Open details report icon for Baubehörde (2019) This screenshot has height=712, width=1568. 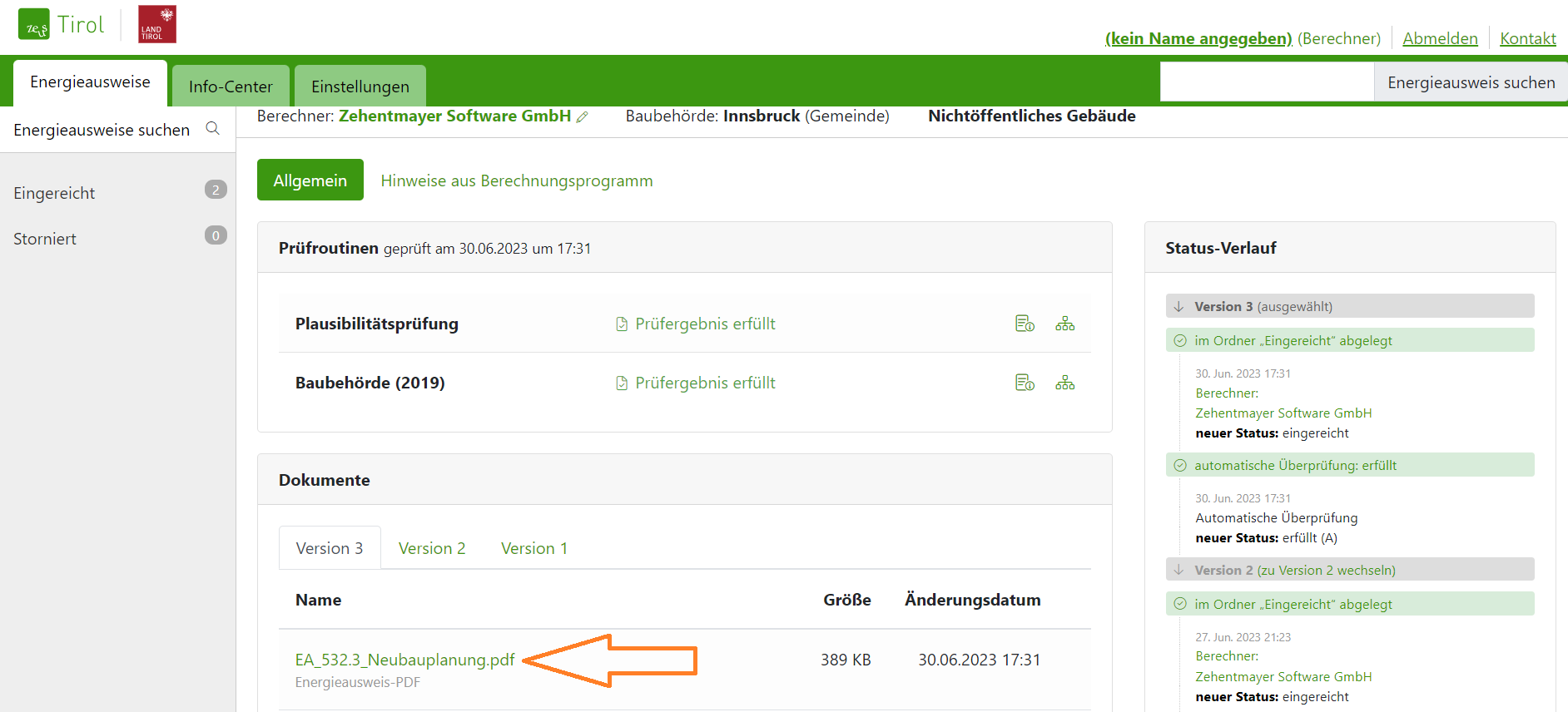[x=1025, y=383]
